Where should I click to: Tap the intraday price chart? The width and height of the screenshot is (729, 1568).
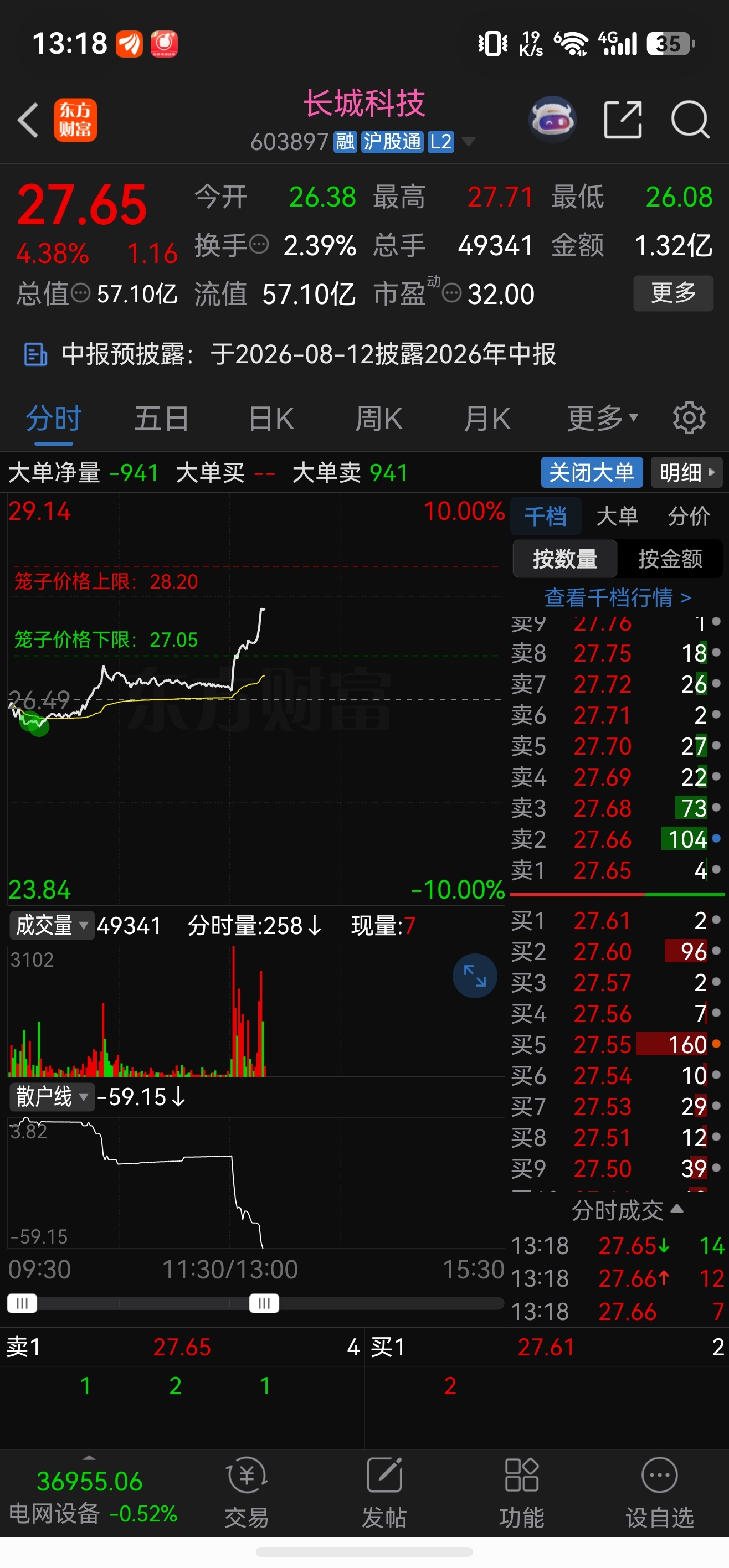pyautogui.click(x=256, y=699)
